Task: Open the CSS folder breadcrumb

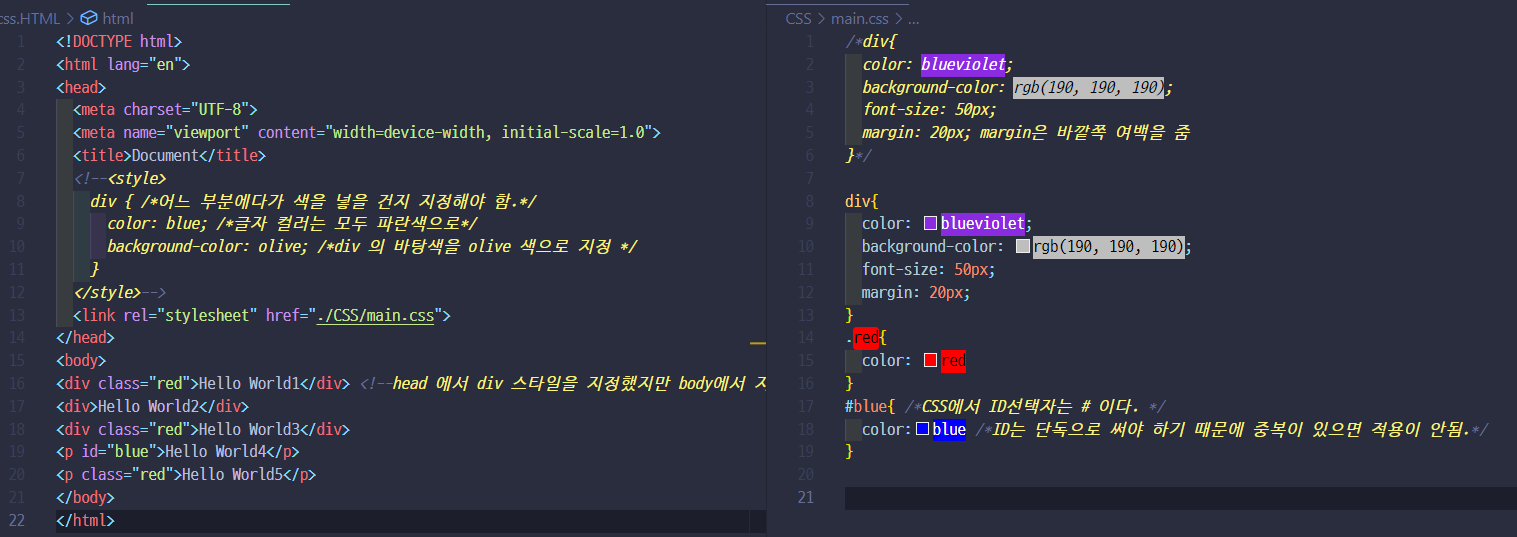Action: point(798,18)
